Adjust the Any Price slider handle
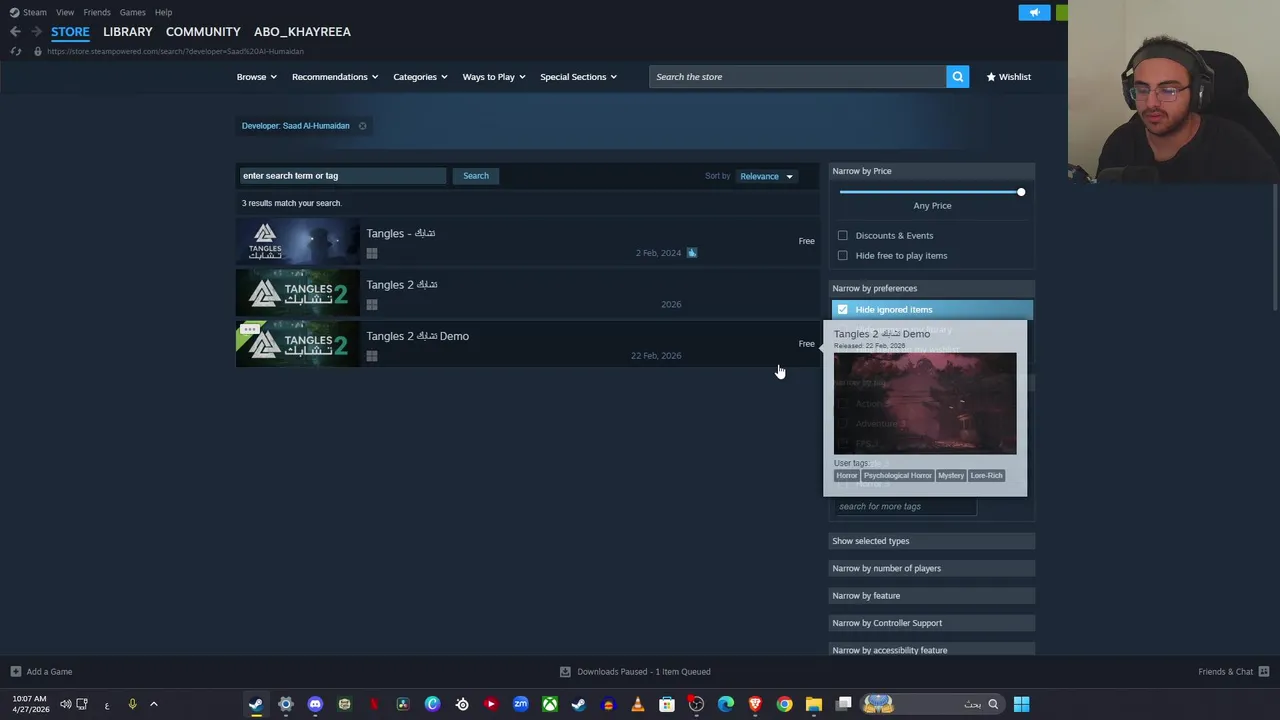The height and width of the screenshot is (720, 1280). 1020,192
